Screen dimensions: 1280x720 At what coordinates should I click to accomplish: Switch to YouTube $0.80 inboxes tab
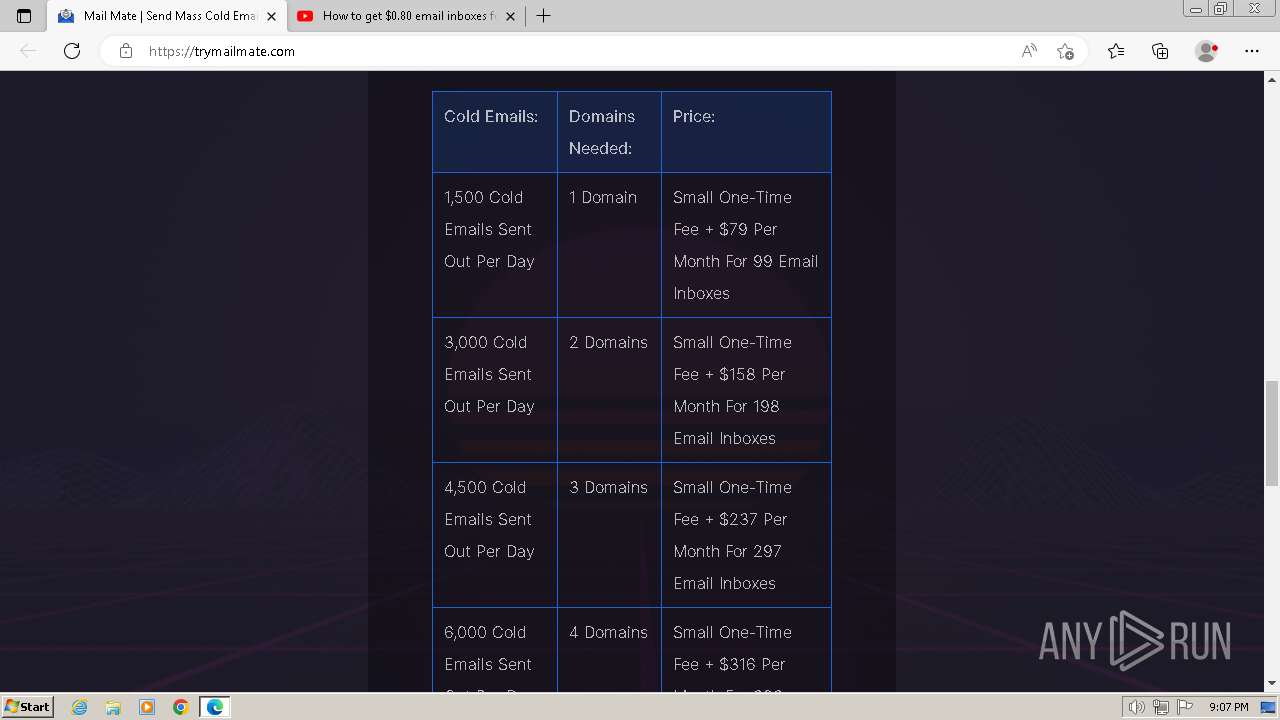[407, 16]
